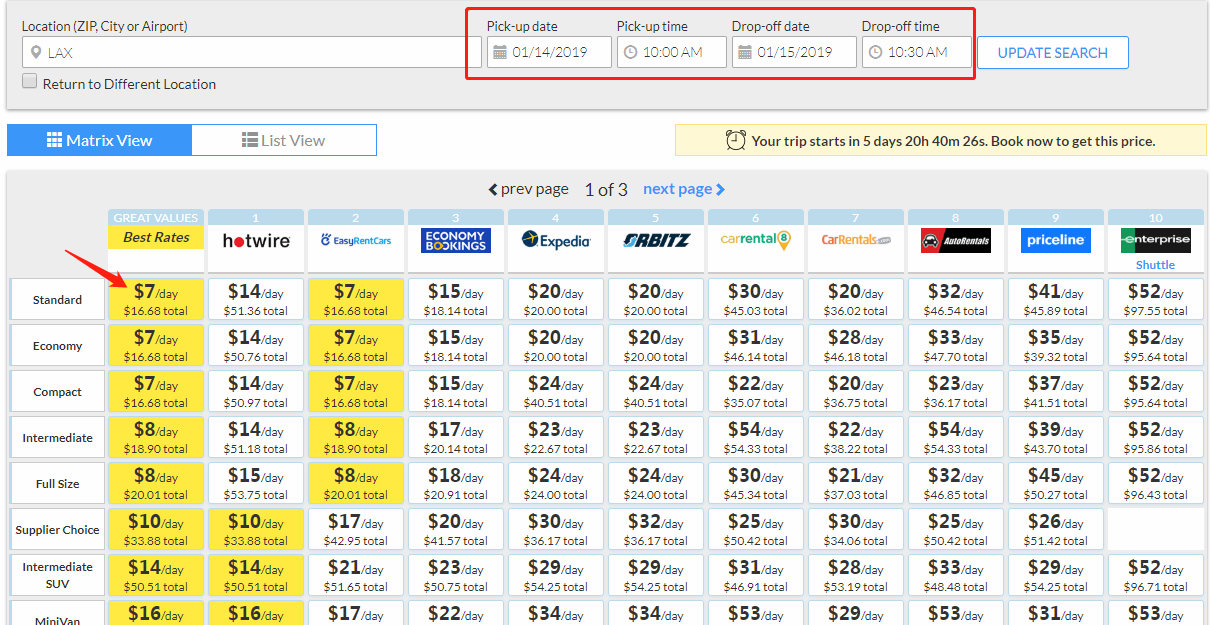This screenshot has height=625, width=1210.
Task: Switch to List View tab
Action: 284,140
